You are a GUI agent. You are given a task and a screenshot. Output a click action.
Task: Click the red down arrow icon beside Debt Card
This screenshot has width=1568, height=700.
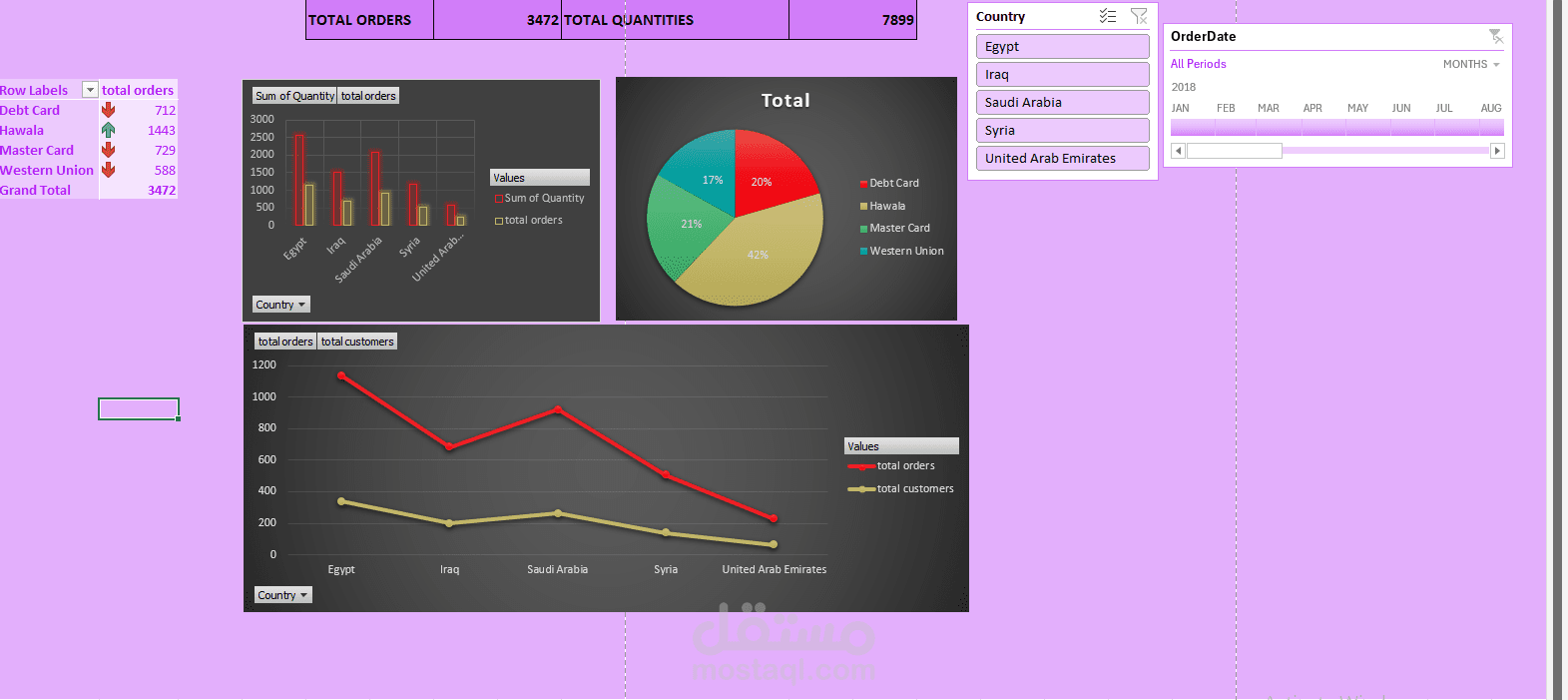pos(108,110)
